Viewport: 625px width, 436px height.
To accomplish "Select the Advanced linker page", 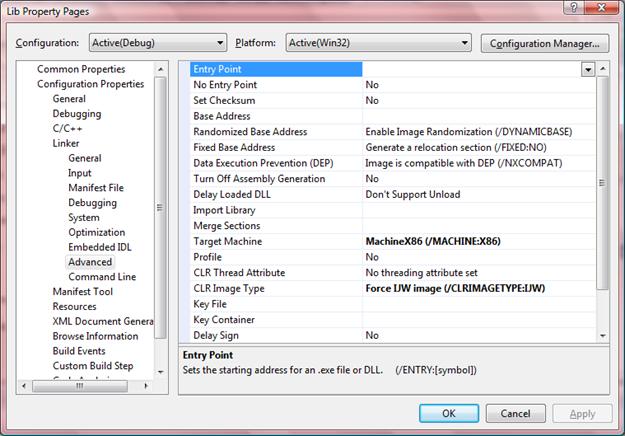I will 90,262.
